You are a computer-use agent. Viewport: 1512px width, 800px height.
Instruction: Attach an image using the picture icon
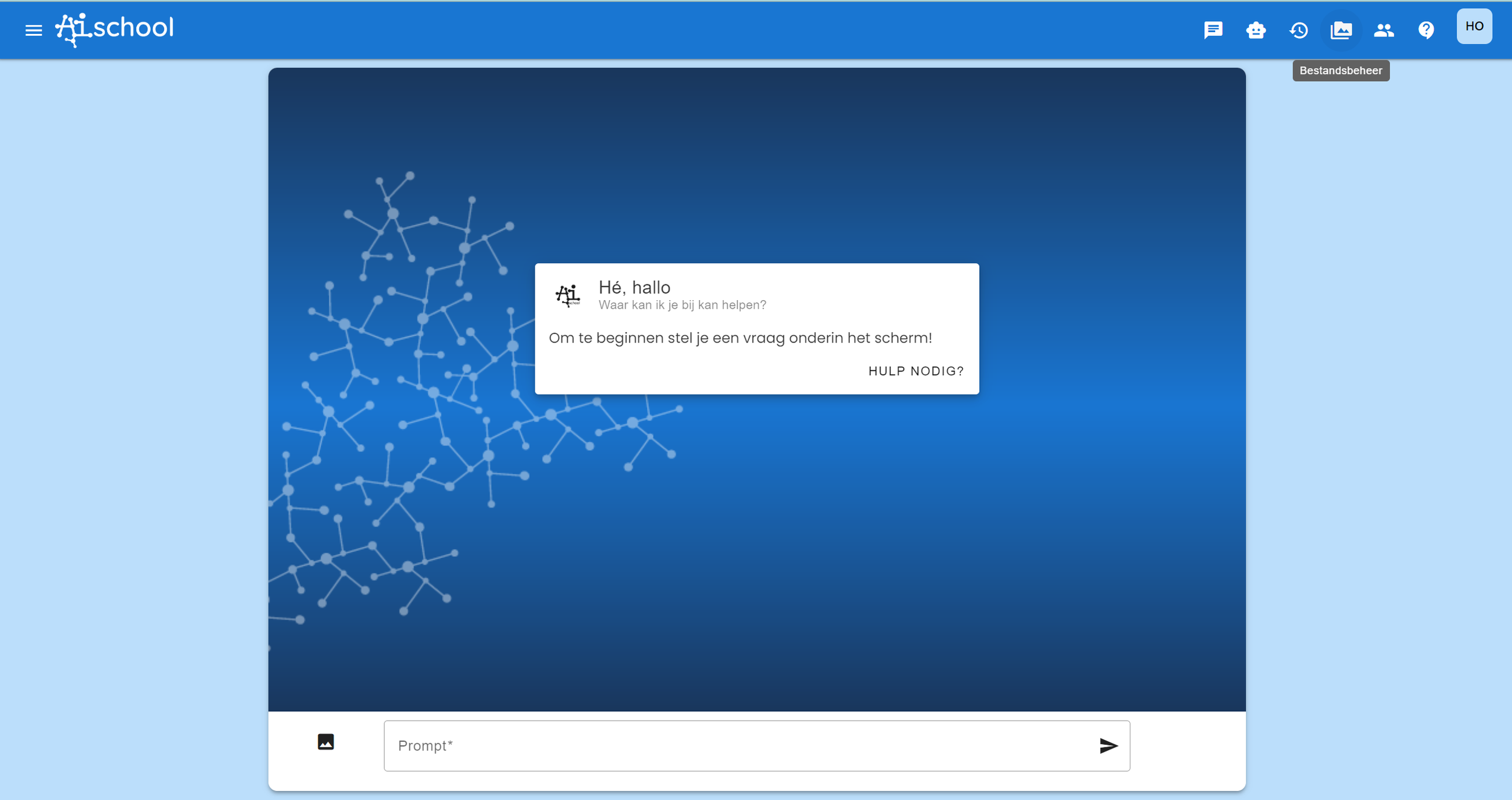click(326, 741)
